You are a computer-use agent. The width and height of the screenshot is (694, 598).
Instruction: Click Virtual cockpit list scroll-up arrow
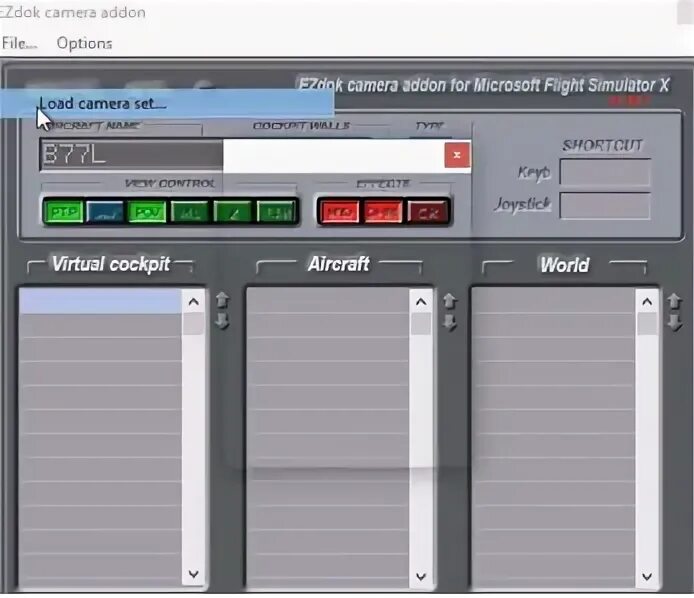tap(193, 302)
